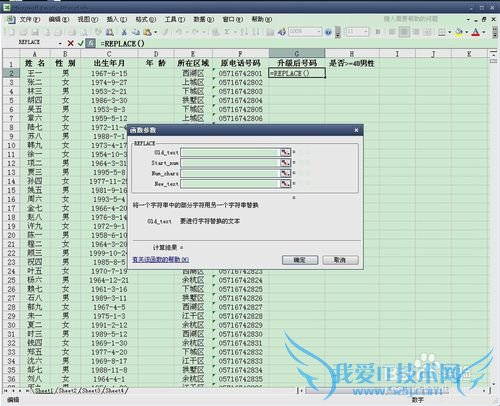Click collapse-dialog icon beside Start_num field

[285, 163]
